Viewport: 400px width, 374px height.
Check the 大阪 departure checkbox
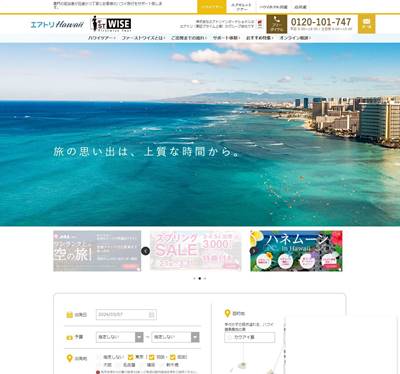coord(99,365)
